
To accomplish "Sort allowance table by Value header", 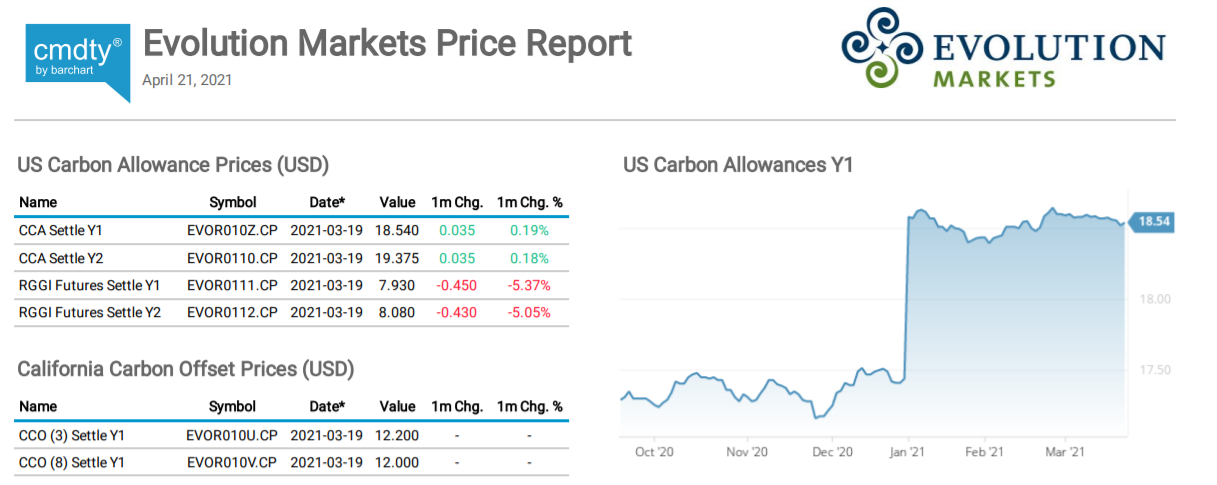I will pyautogui.click(x=397, y=202).
